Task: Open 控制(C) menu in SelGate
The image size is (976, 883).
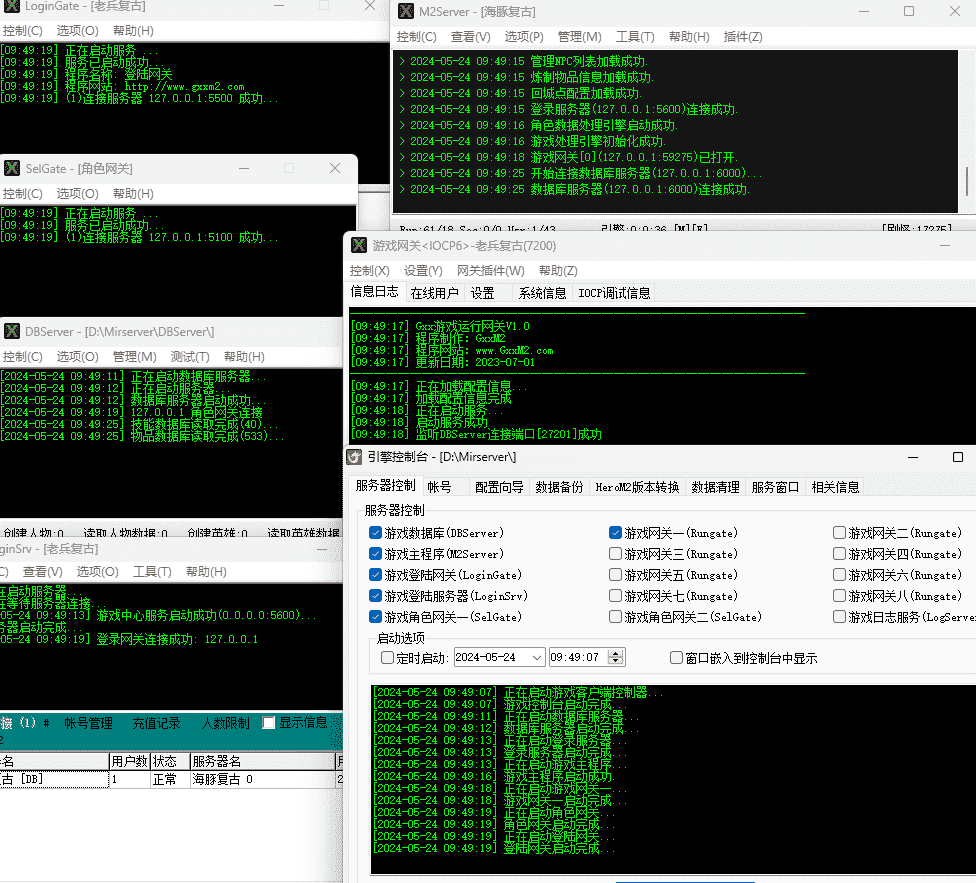Action: point(22,194)
